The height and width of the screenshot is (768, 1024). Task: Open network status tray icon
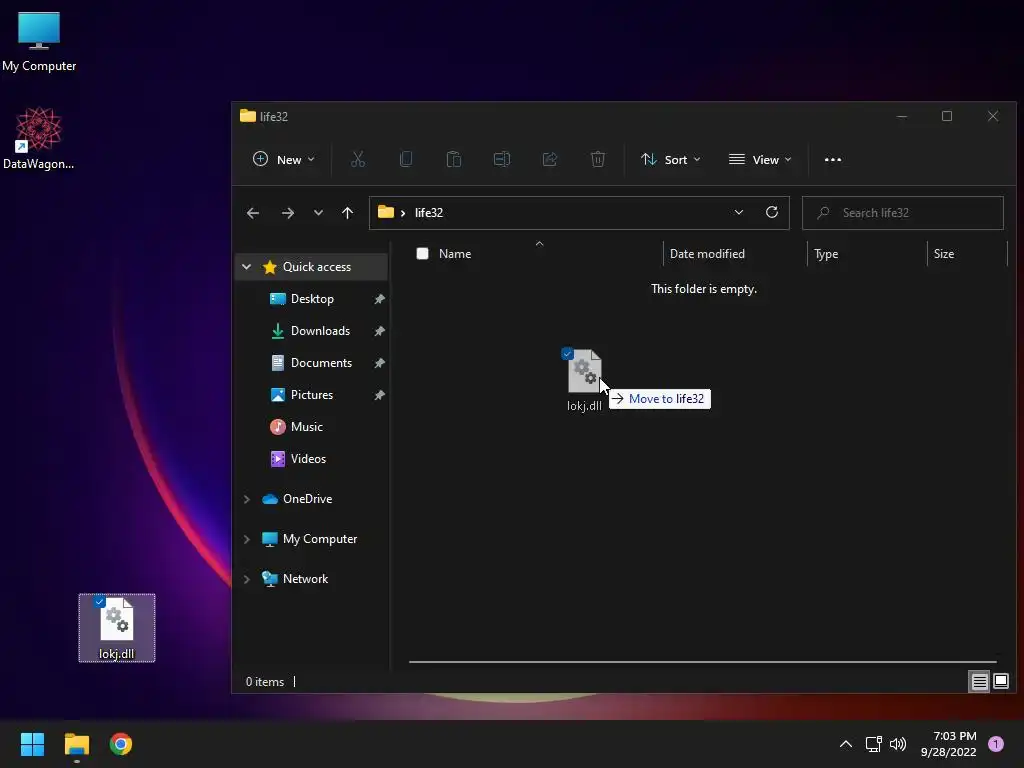[873, 744]
